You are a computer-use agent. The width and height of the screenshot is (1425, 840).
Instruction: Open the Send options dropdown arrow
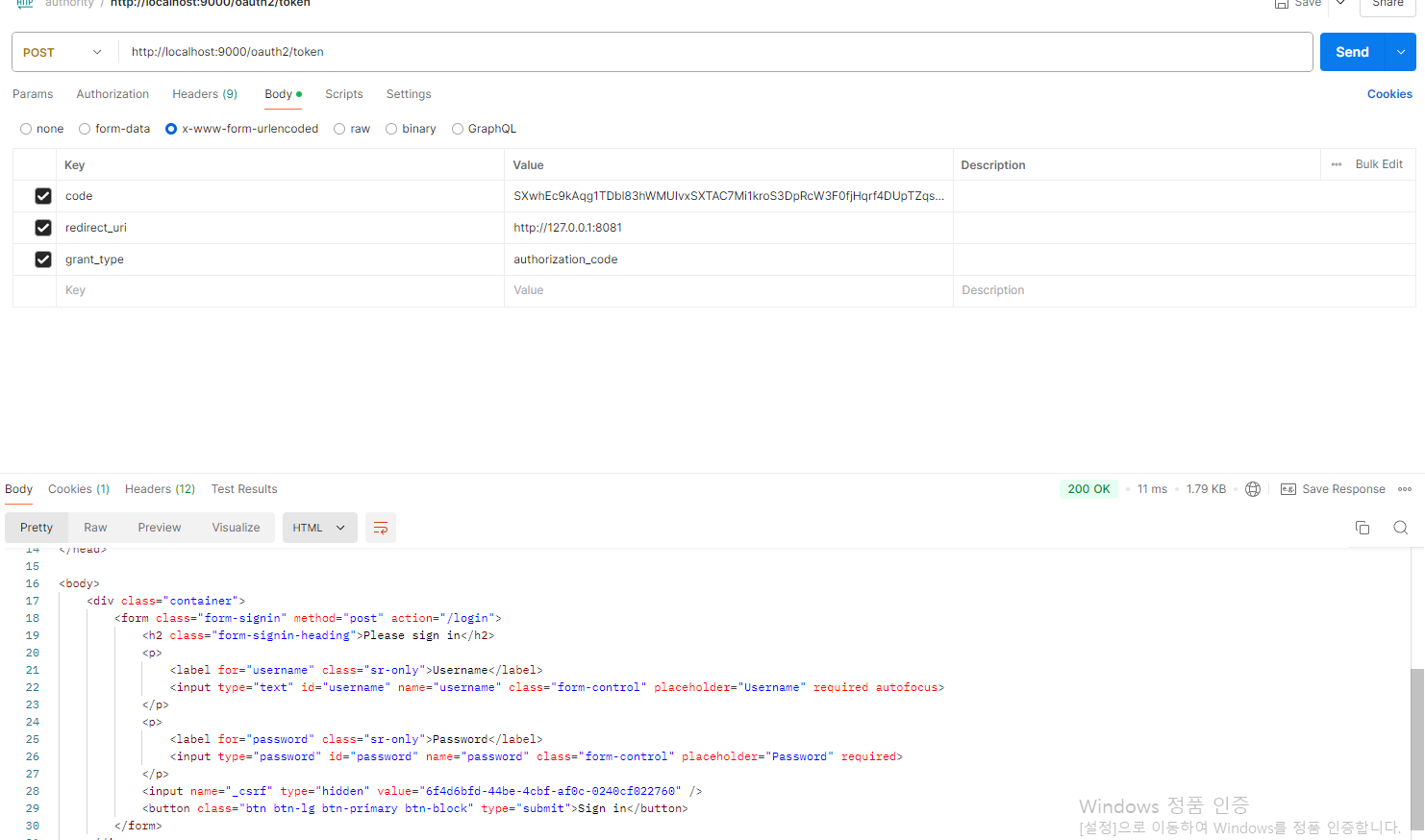click(1401, 52)
